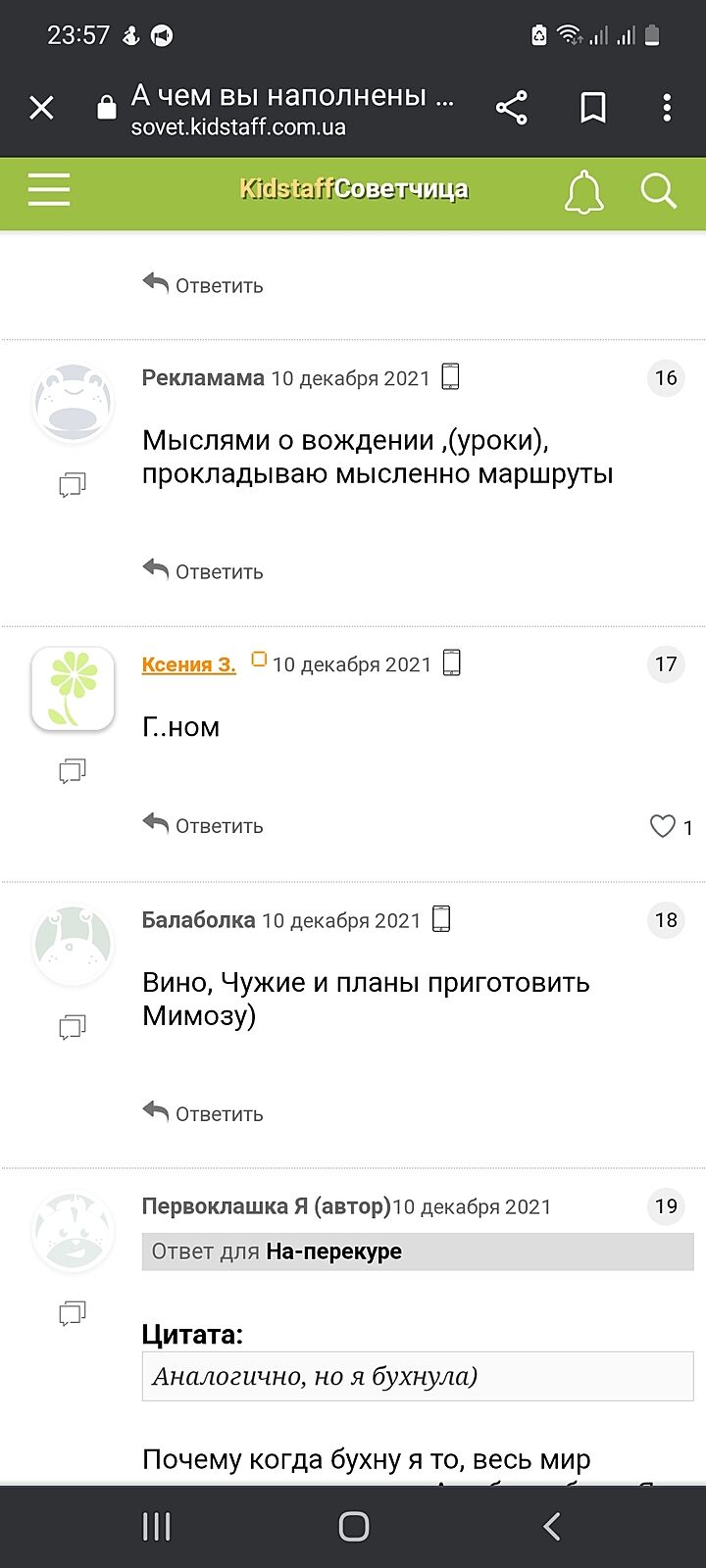This screenshot has width=706, height=1568.
Task: Tap the notifications bell icon
Action: tap(583, 191)
